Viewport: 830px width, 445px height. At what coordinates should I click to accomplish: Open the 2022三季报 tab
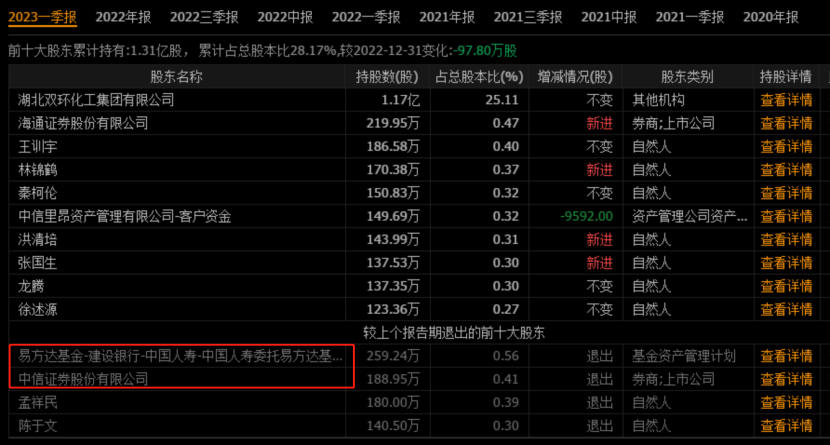(204, 17)
